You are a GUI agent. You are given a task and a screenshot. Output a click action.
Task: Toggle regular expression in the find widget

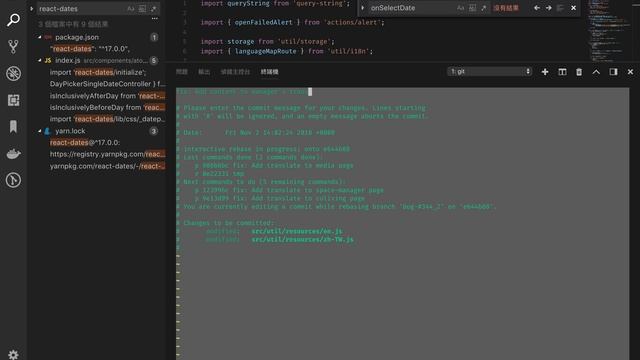[484, 8]
